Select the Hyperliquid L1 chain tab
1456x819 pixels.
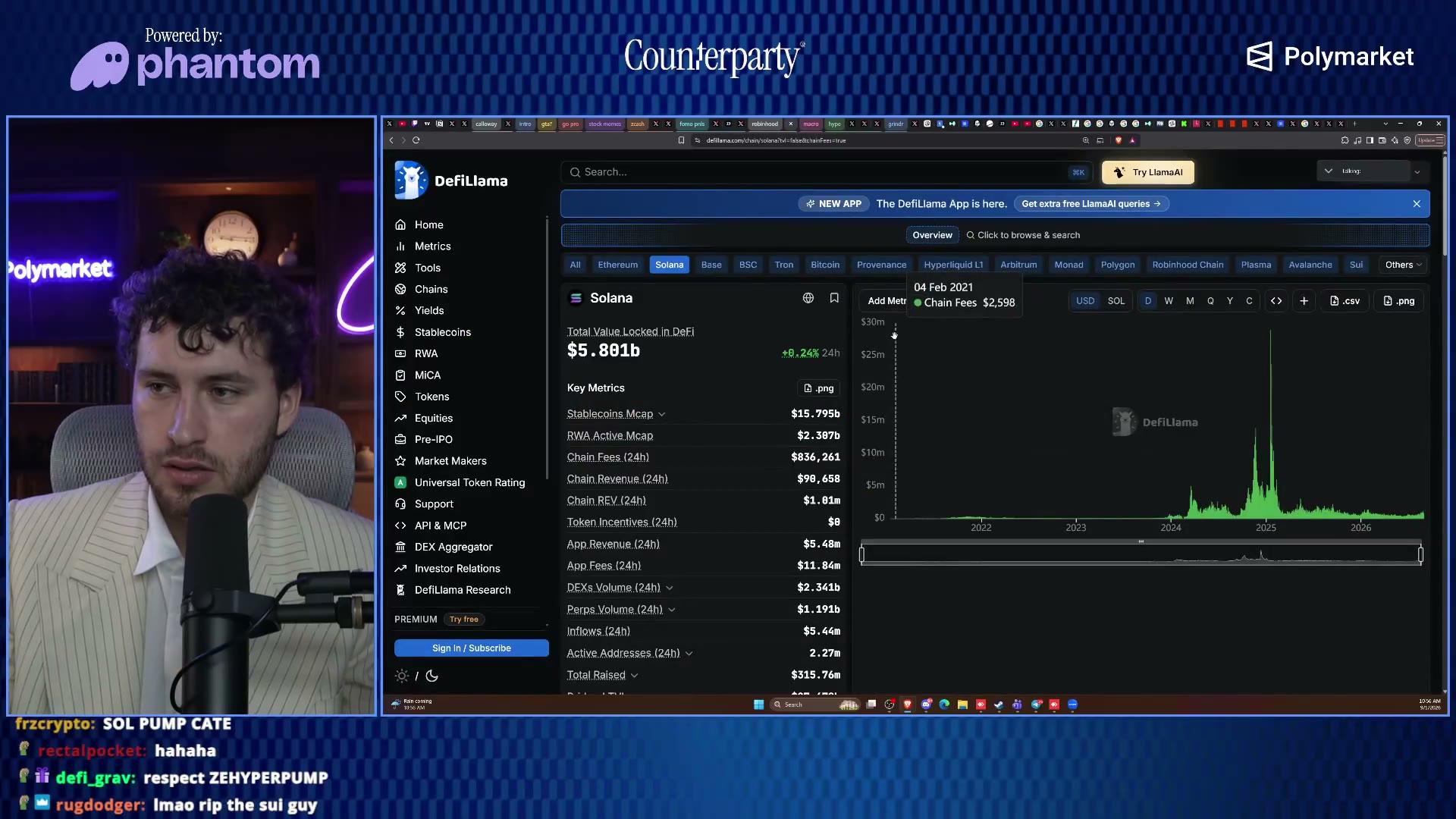tap(953, 265)
